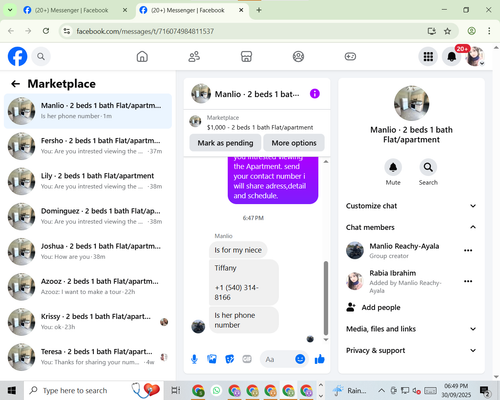Open the Joshua 2 beds conversation
The height and width of the screenshot is (400, 500).
click(x=88, y=251)
